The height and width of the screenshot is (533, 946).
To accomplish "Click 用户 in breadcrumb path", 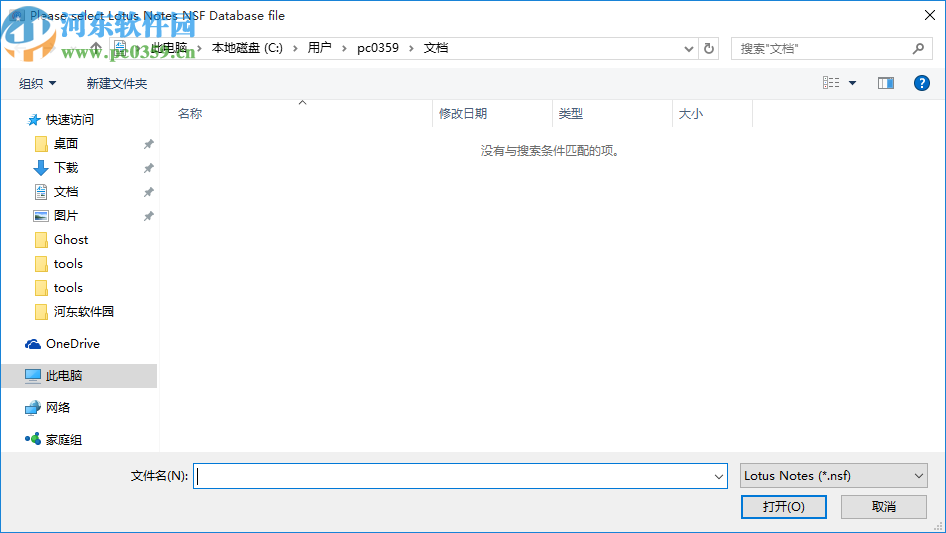I will click(x=319, y=48).
